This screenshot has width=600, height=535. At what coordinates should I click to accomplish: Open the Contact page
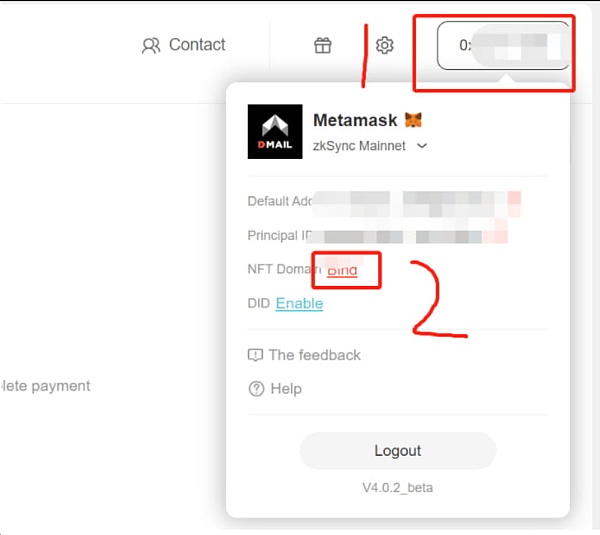(x=183, y=45)
